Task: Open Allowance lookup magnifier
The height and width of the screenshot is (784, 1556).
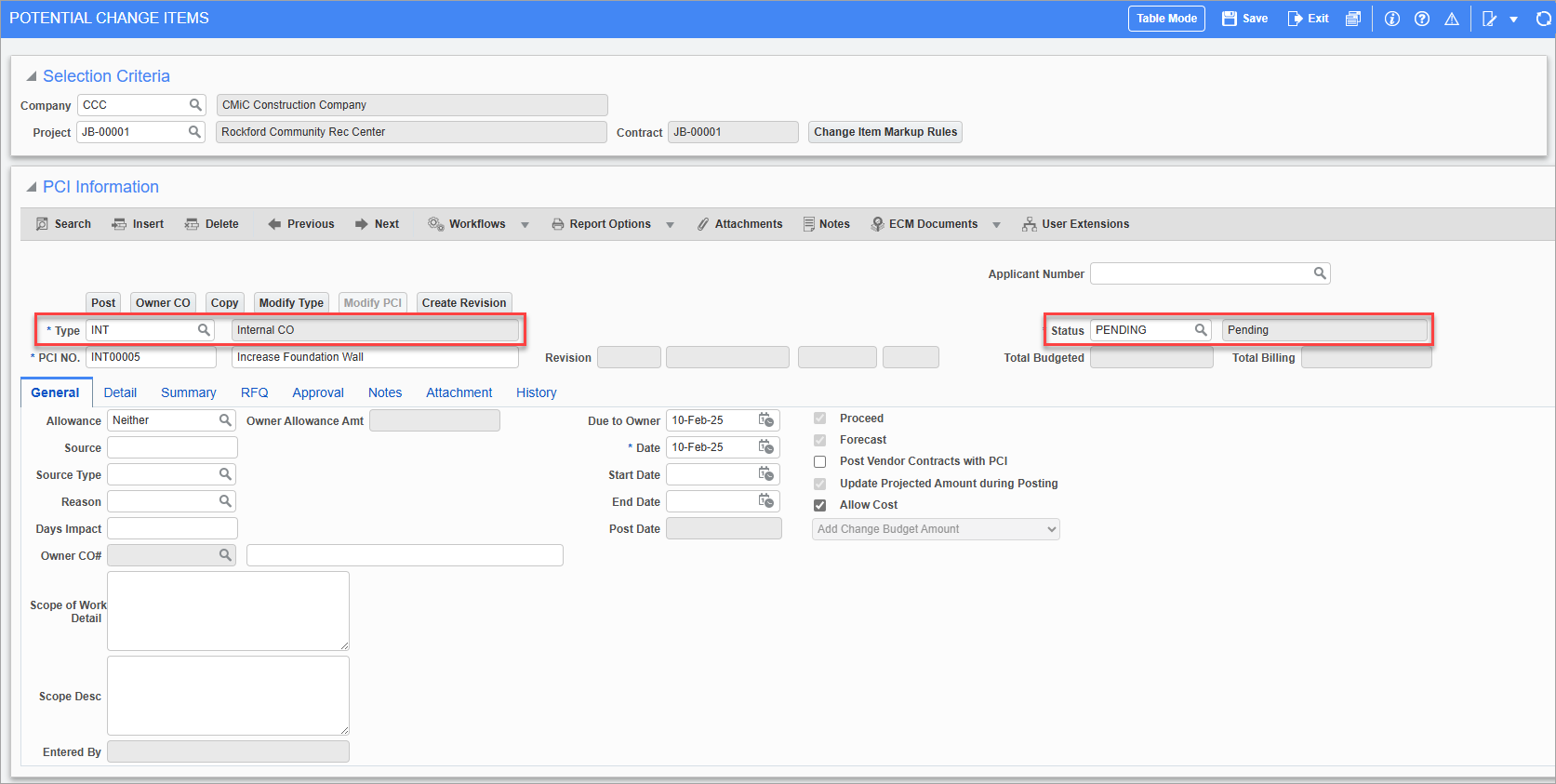Action: (x=225, y=420)
